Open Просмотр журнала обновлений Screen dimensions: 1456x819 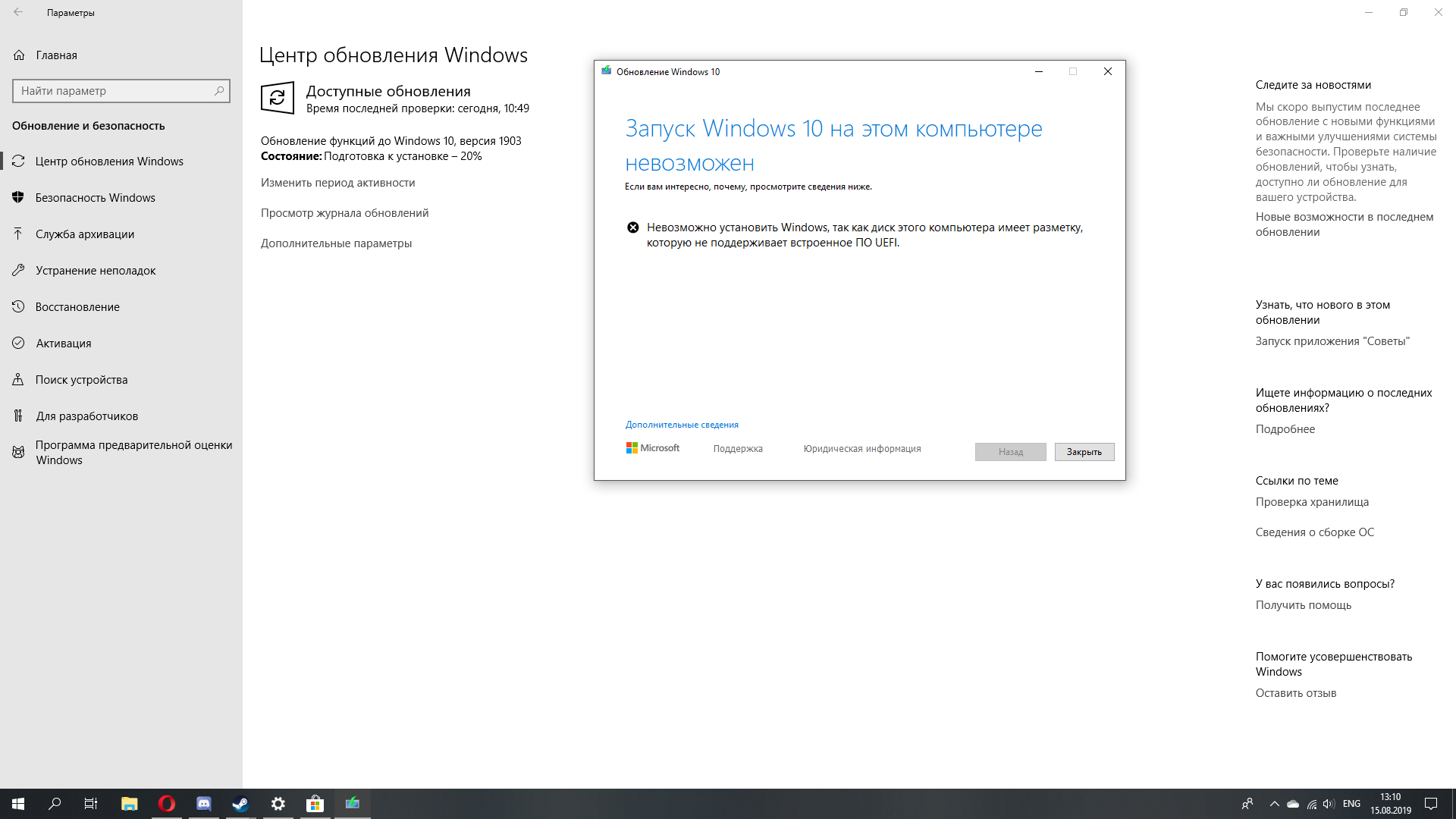coord(344,213)
